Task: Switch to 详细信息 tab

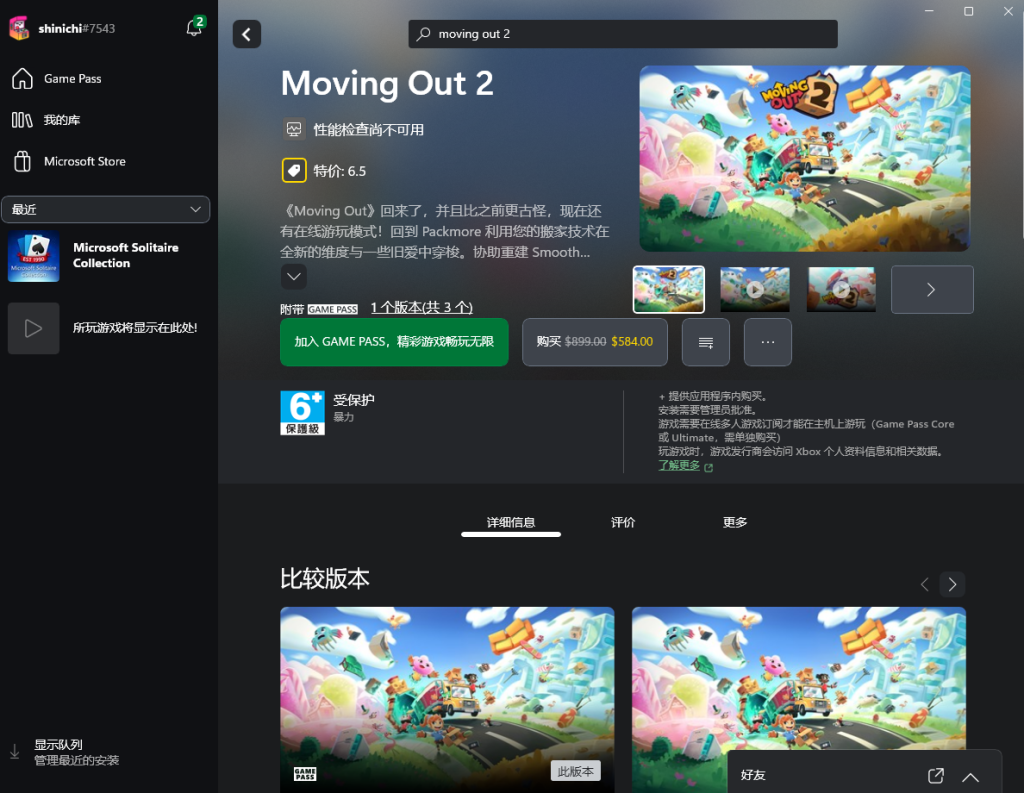Action: coord(511,523)
